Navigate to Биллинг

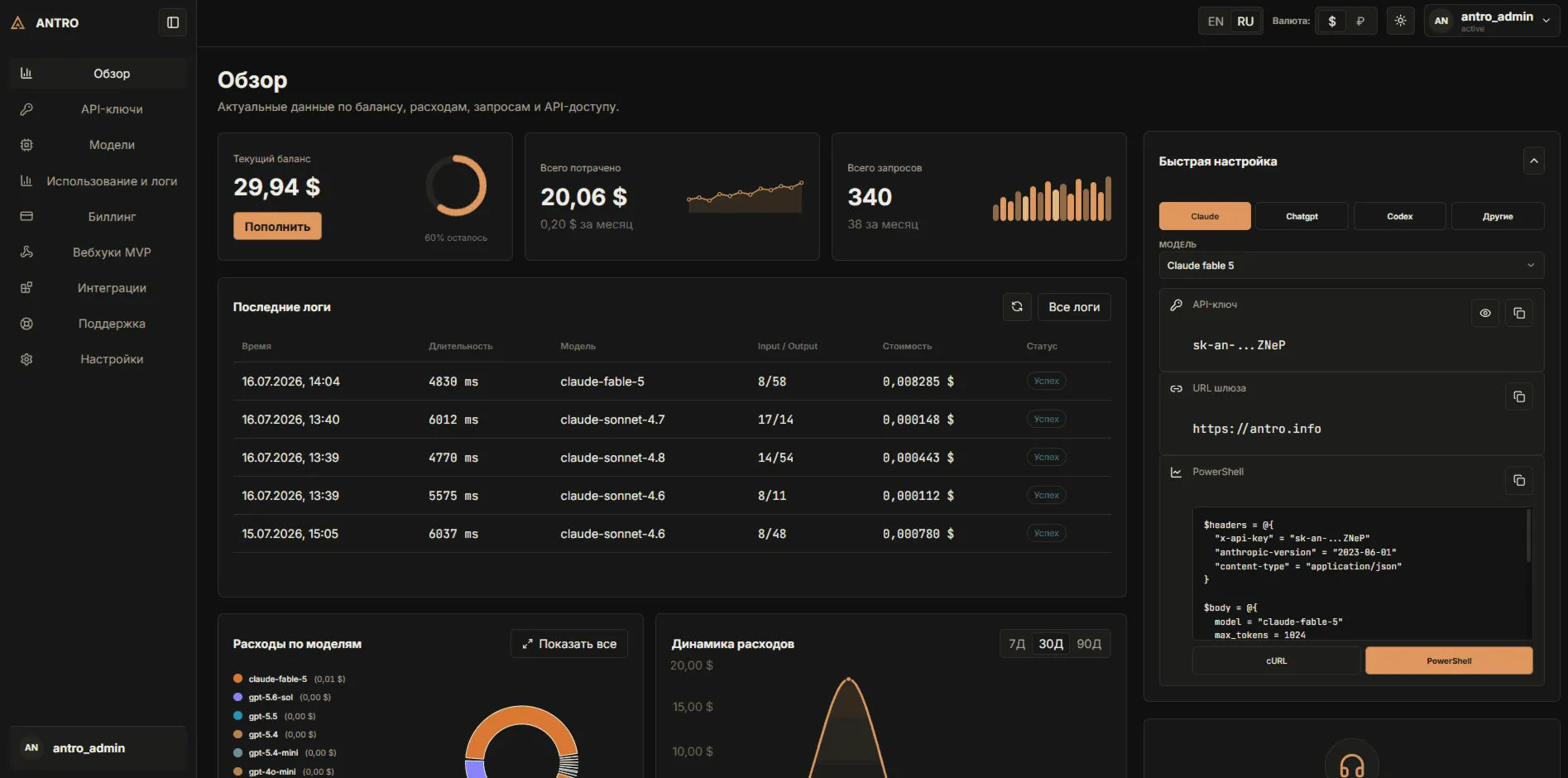(x=98, y=216)
